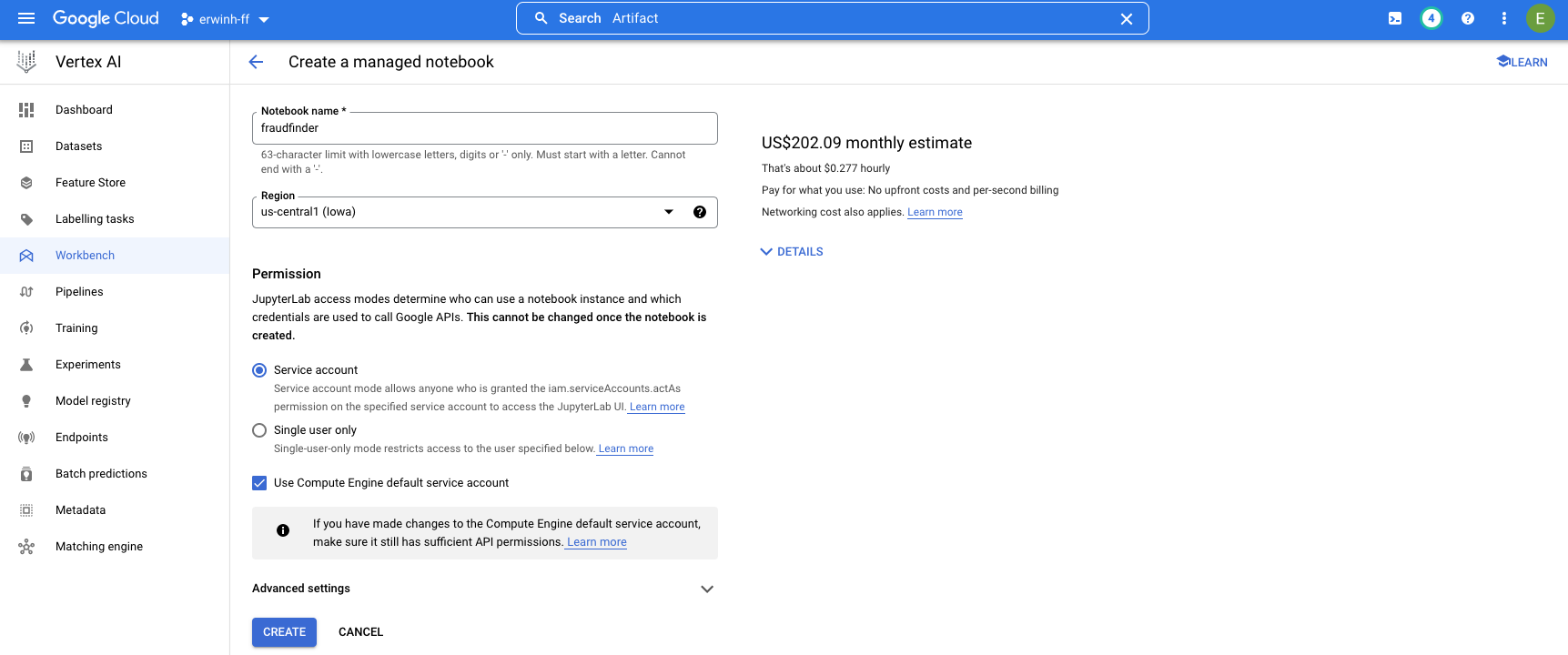Go to Batch predictions
Viewport: 1568px width, 655px height.
100,473
